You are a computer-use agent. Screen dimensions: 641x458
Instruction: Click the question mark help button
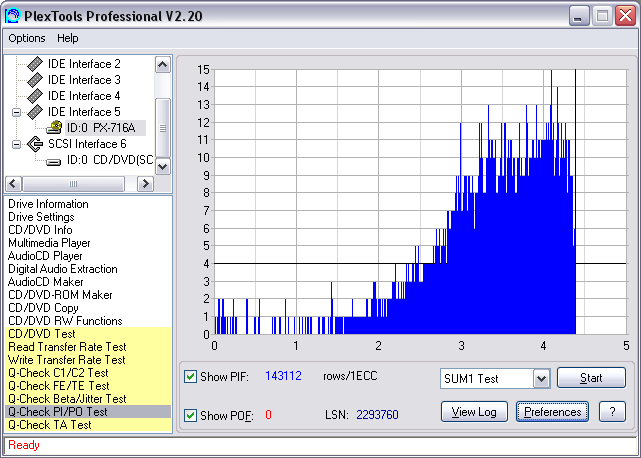612,412
